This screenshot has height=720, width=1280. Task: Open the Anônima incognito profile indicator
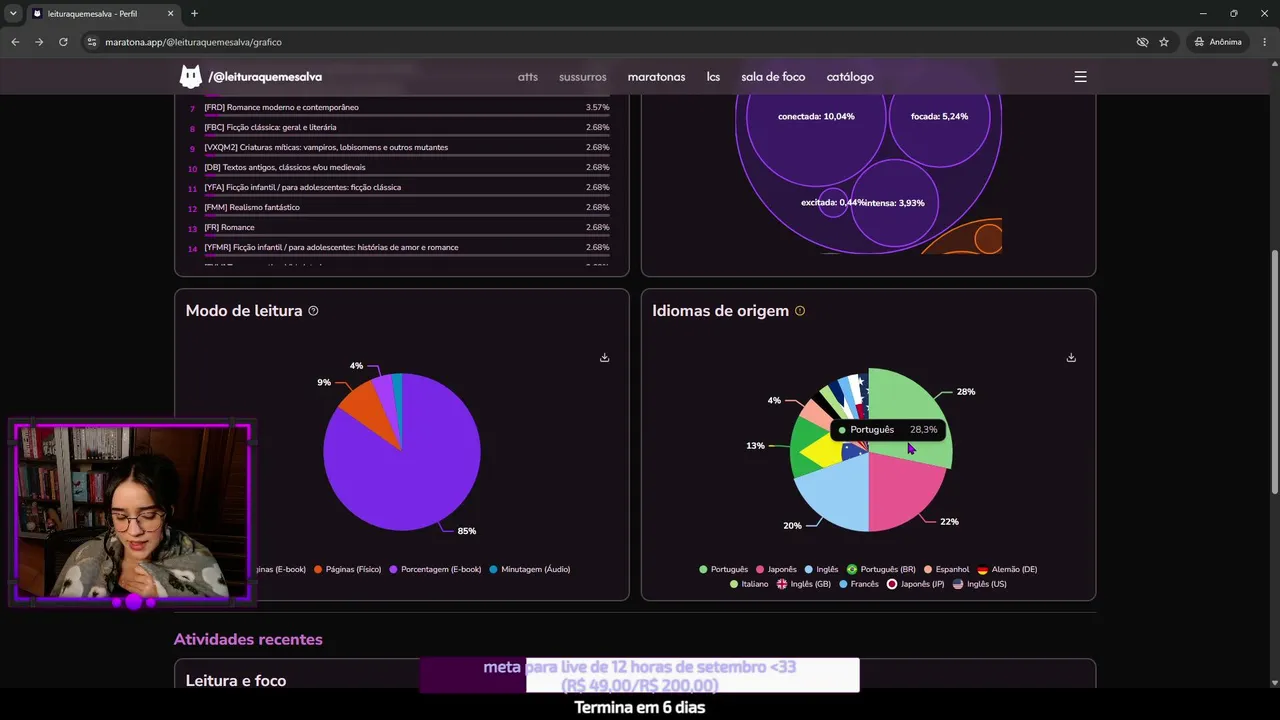pos(1218,42)
